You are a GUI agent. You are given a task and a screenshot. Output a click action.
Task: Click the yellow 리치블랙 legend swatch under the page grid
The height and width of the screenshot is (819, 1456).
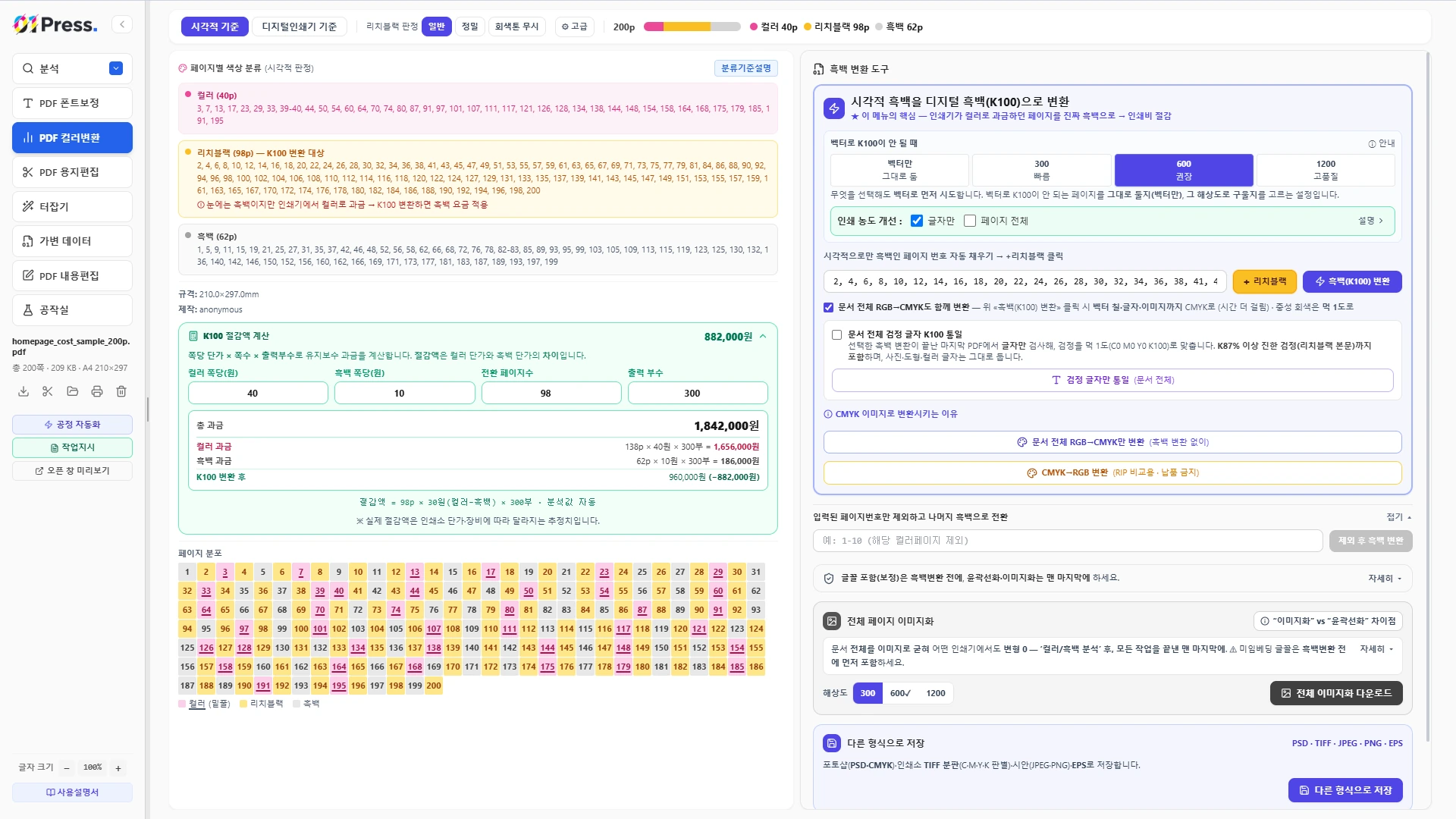(243, 704)
